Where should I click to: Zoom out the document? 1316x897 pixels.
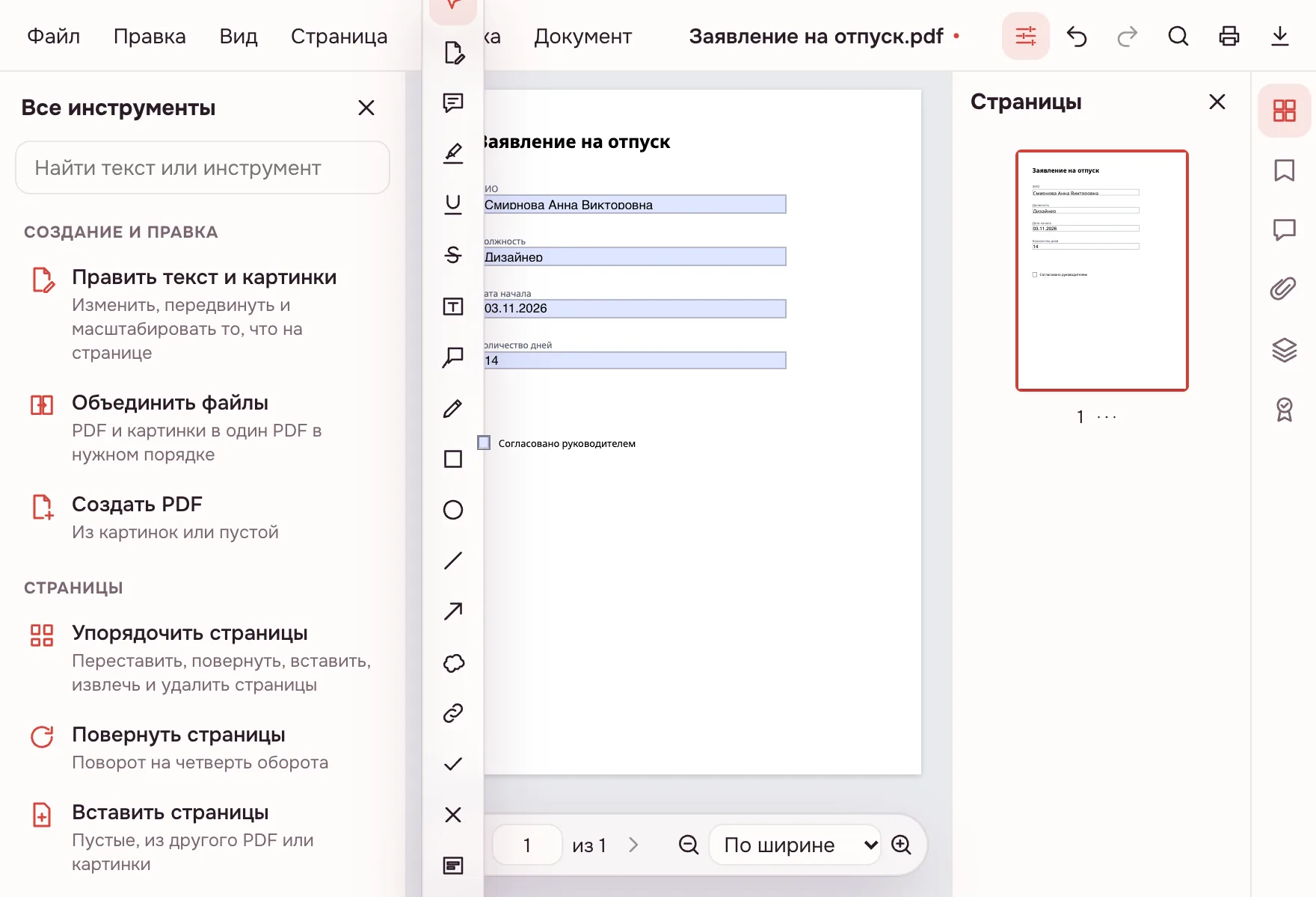689,845
